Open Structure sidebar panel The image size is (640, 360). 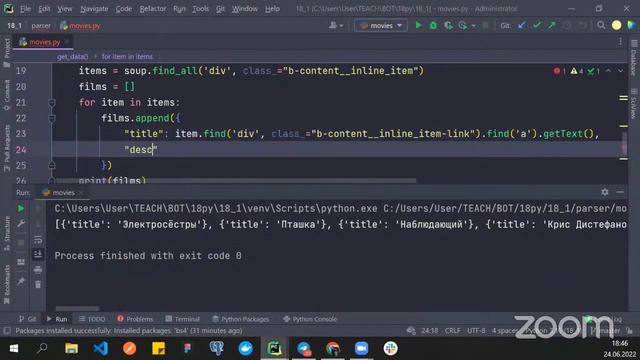click(7, 233)
